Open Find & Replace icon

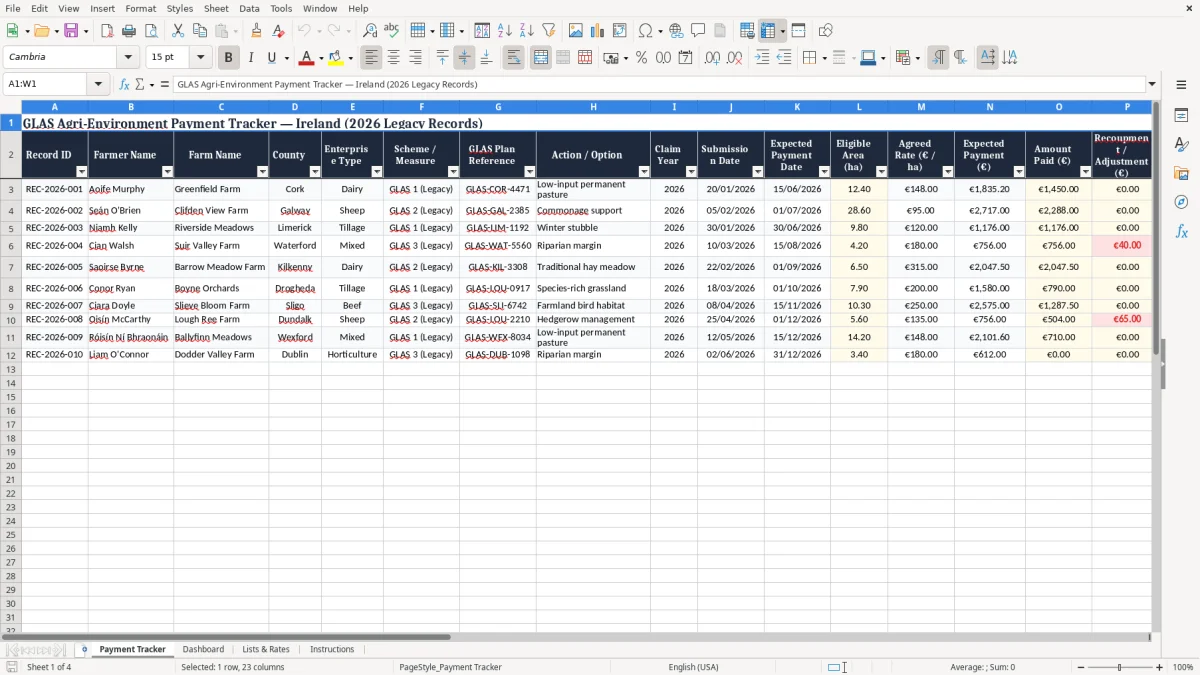click(x=370, y=31)
